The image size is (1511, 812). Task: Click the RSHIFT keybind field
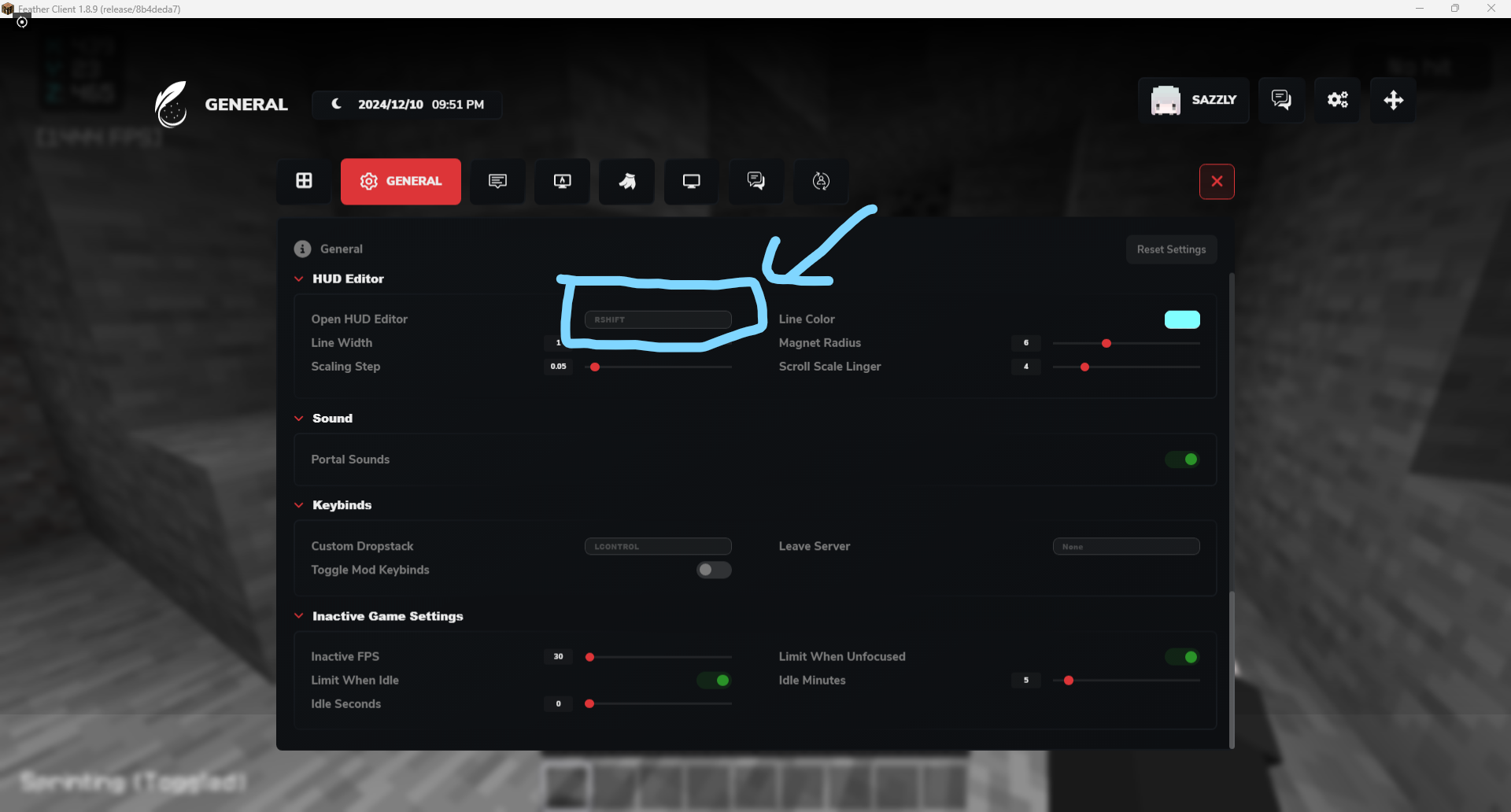tap(658, 319)
